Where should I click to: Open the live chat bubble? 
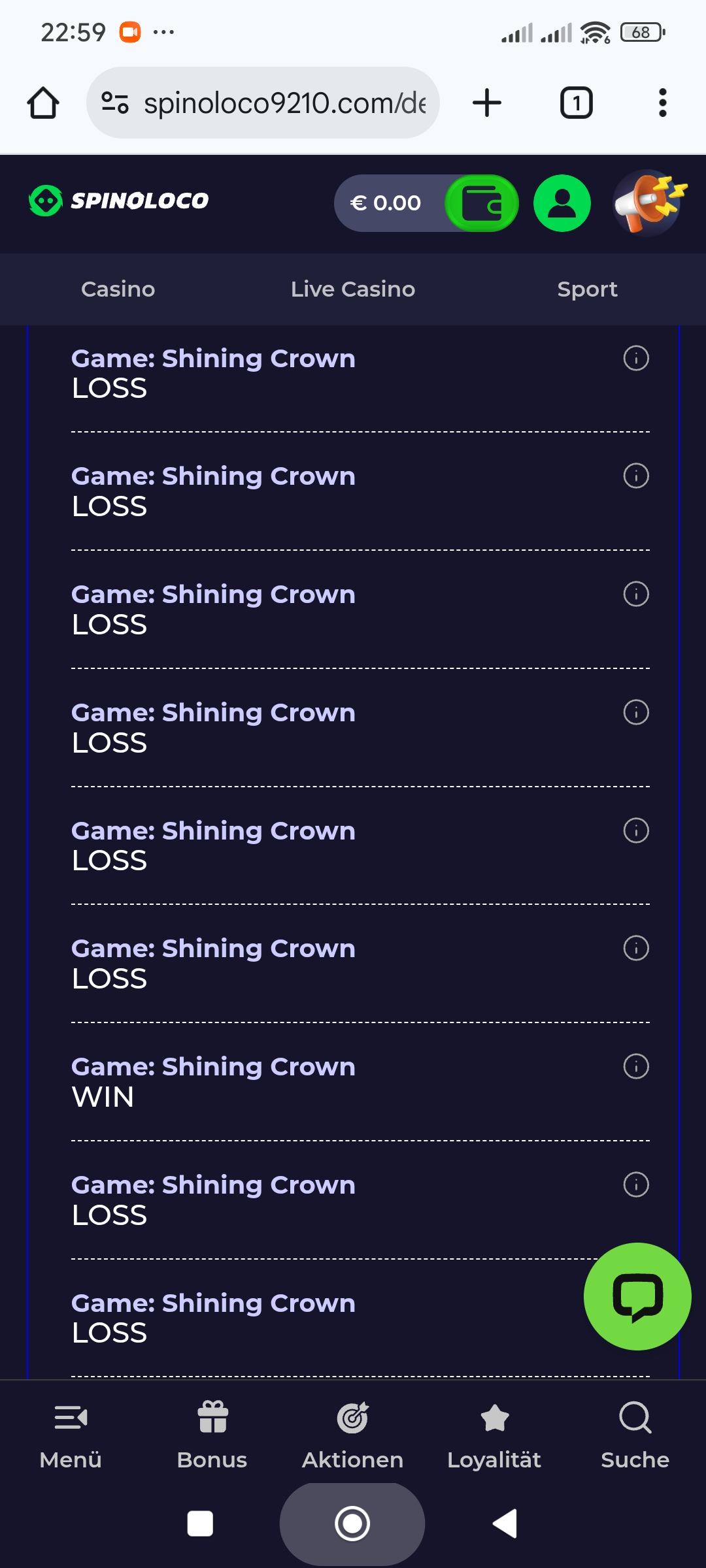(x=637, y=1296)
